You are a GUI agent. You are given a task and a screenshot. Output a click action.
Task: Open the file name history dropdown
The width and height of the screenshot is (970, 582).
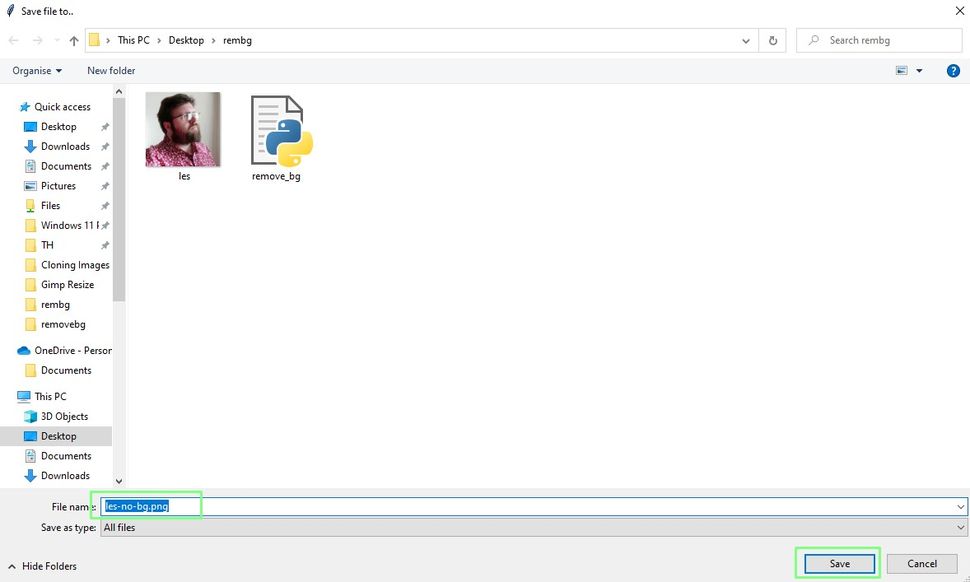pos(959,506)
